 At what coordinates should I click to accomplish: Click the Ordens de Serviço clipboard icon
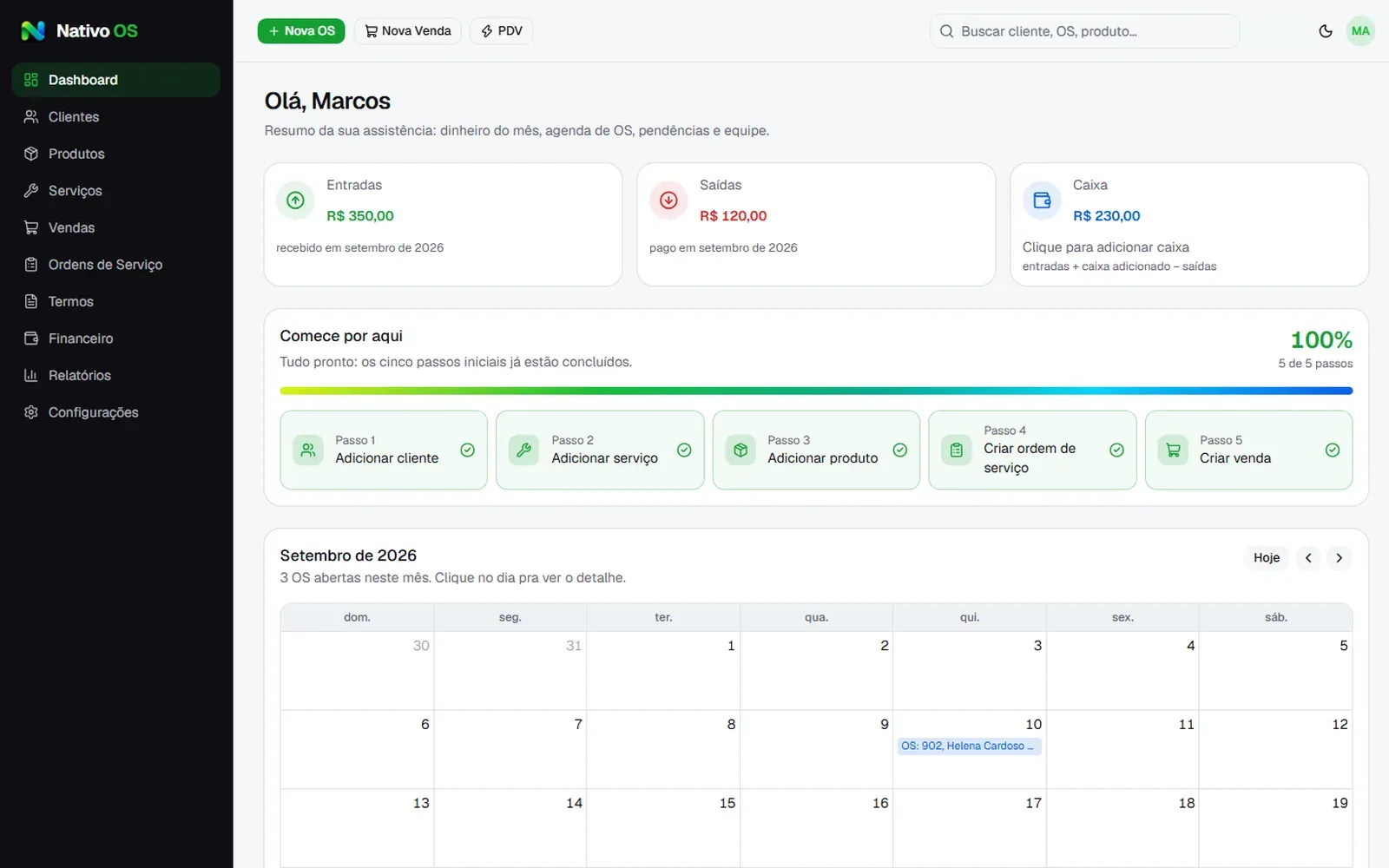click(31, 264)
